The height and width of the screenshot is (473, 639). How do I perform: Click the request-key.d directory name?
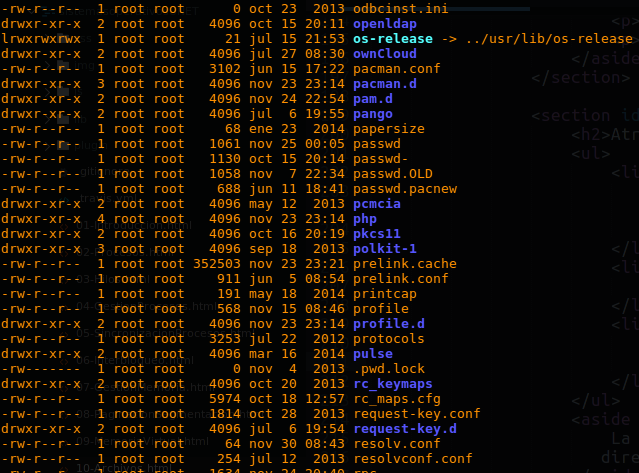pos(405,429)
